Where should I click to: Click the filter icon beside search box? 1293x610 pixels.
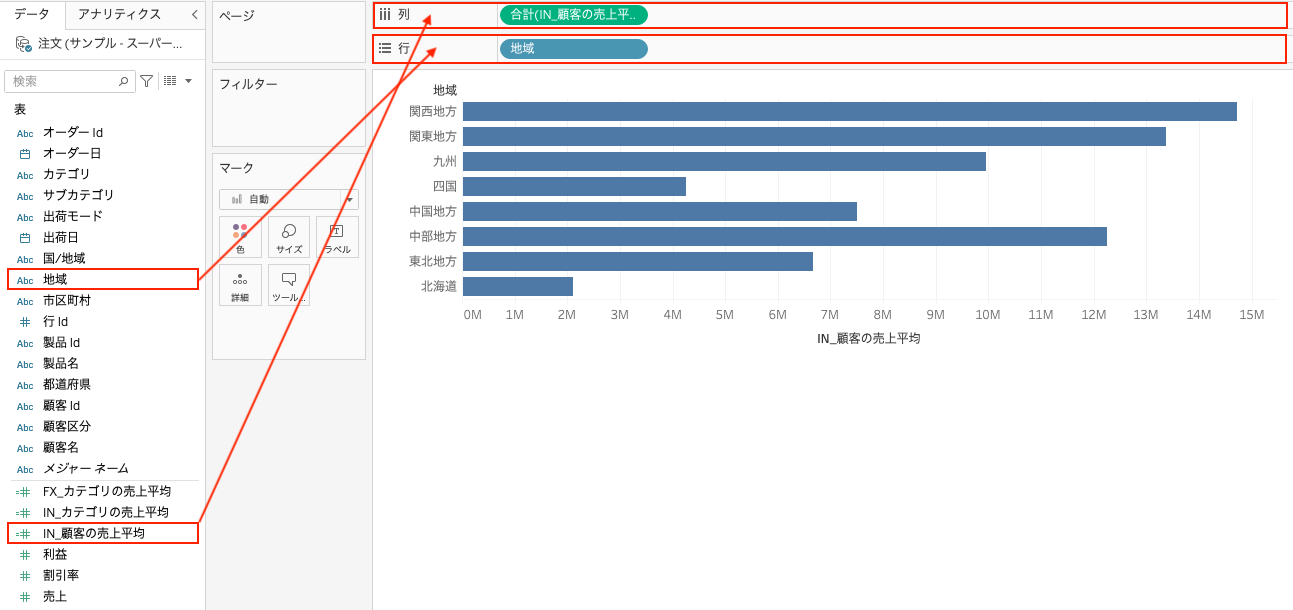(x=147, y=81)
